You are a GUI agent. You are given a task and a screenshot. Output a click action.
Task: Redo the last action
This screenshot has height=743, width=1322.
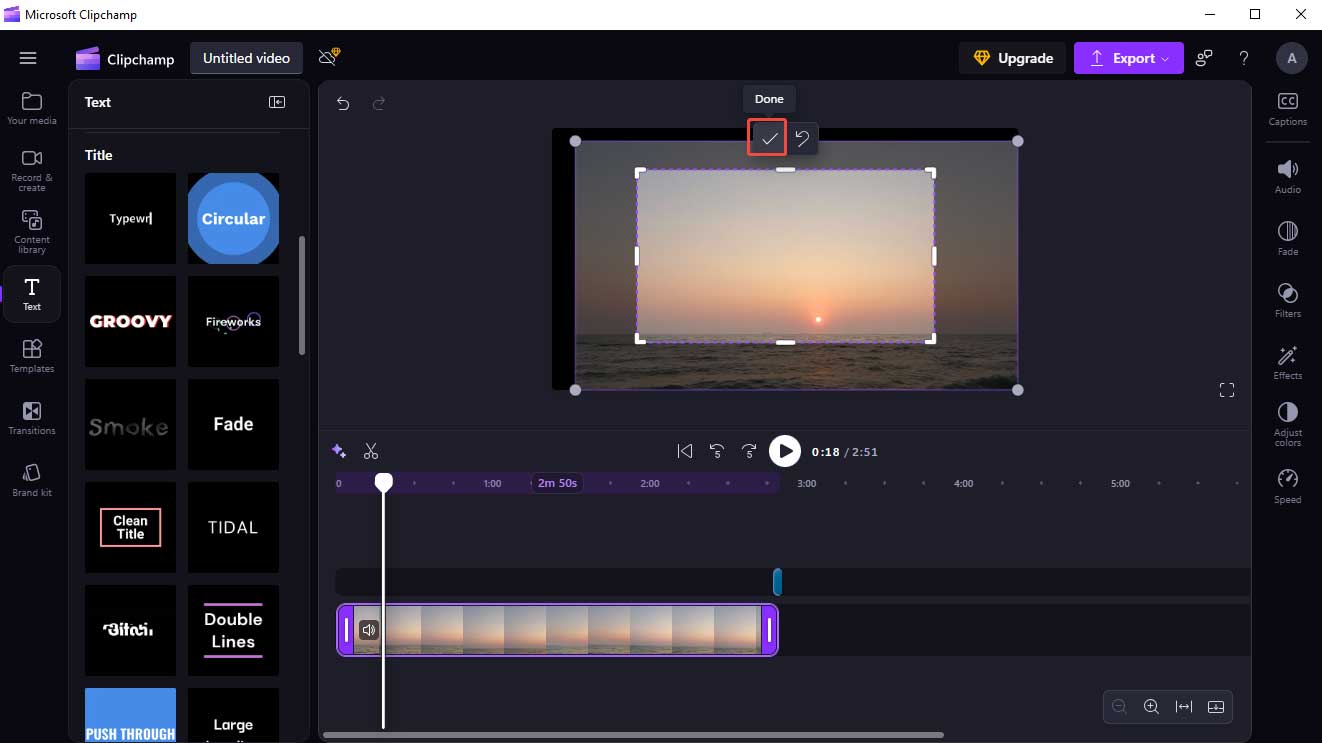tap(379, 103)
